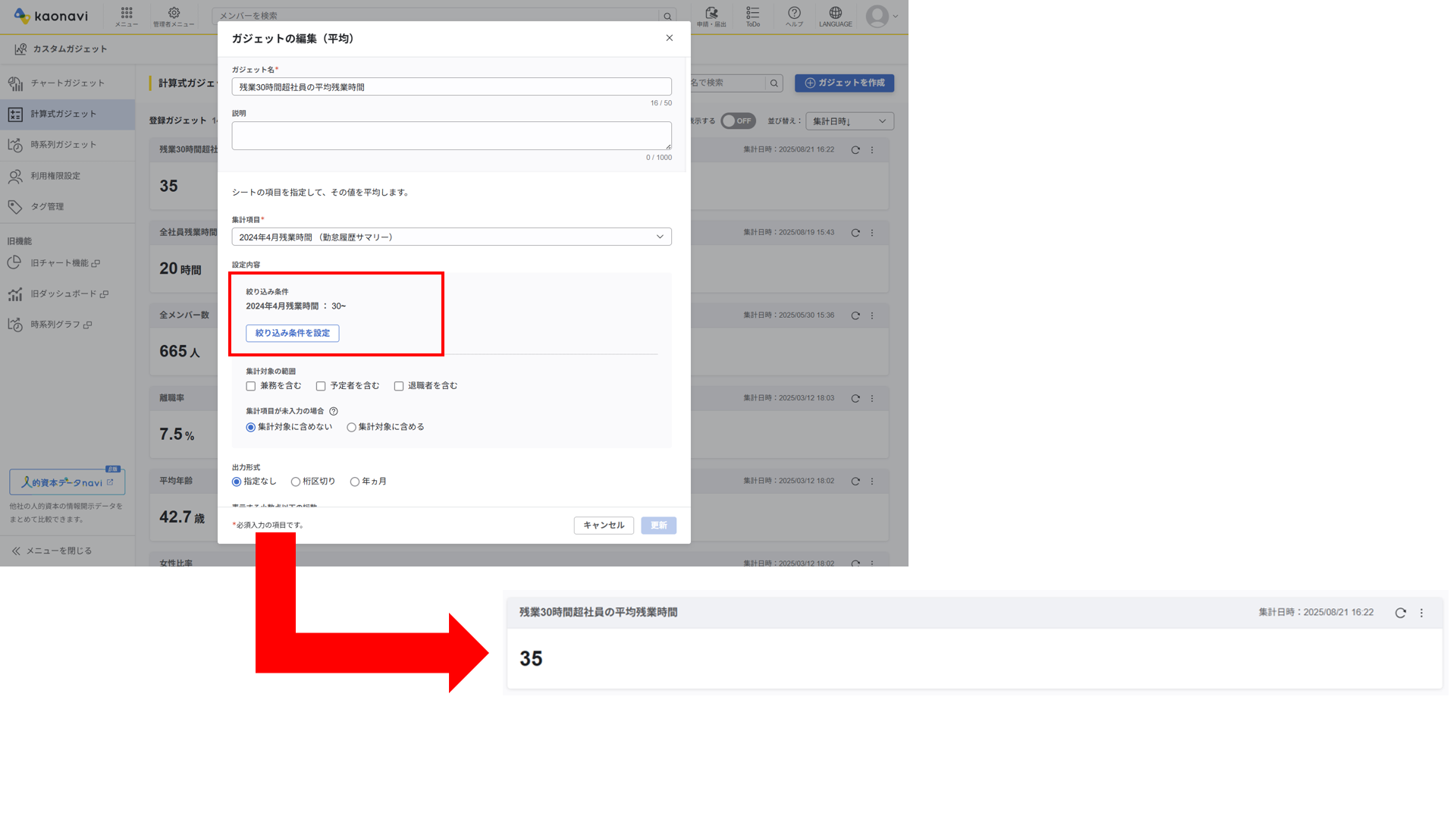
Task: Choose the 桁区切り output format
Action: coord(296,482)
